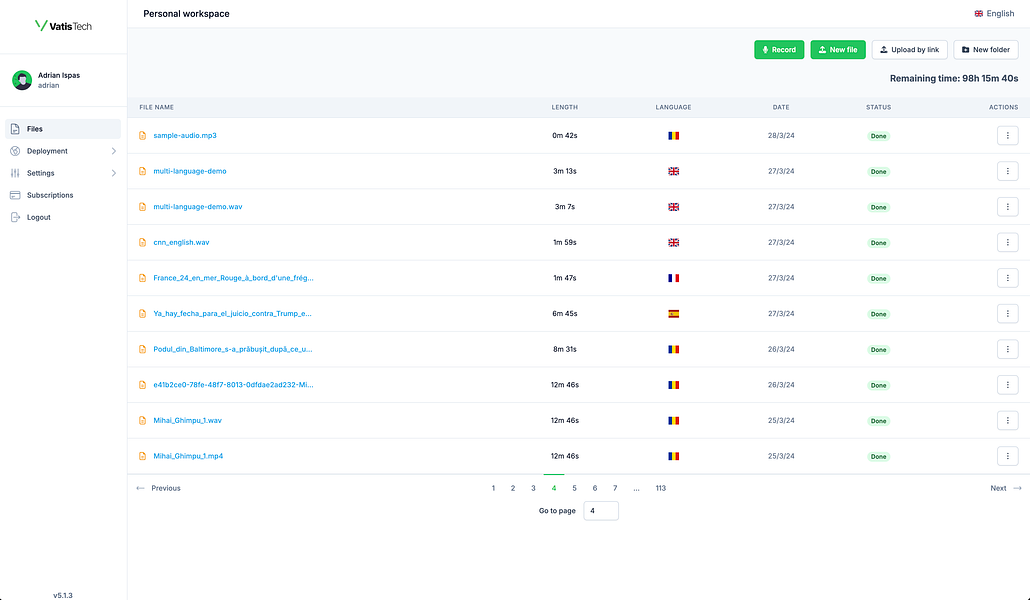Click the FILE NAME column header
Image resolution: width=1030 pixels, height=600 pixels.
[x=156, y=107]
